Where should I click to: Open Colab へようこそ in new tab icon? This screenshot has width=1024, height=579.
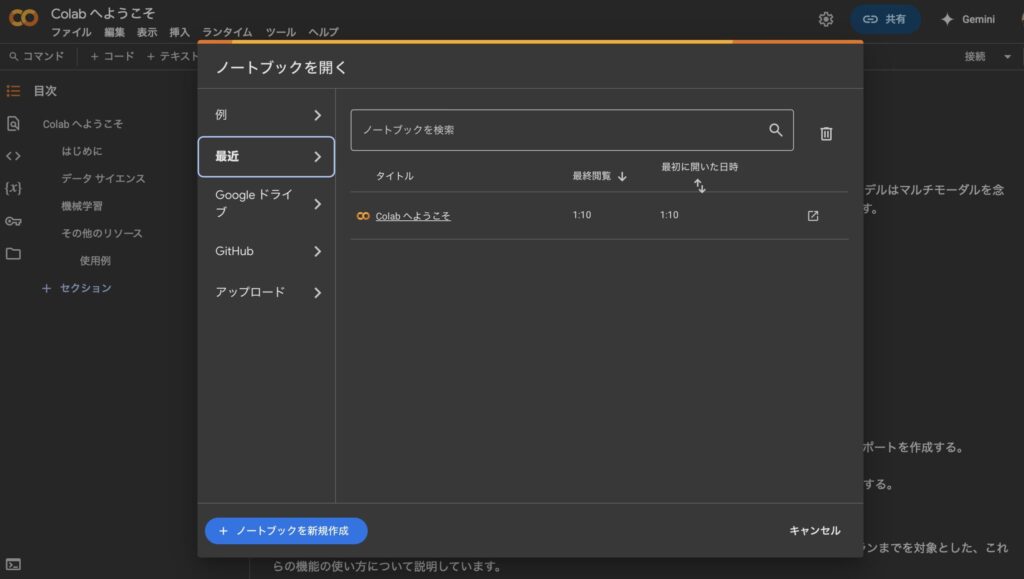(813, 216)
